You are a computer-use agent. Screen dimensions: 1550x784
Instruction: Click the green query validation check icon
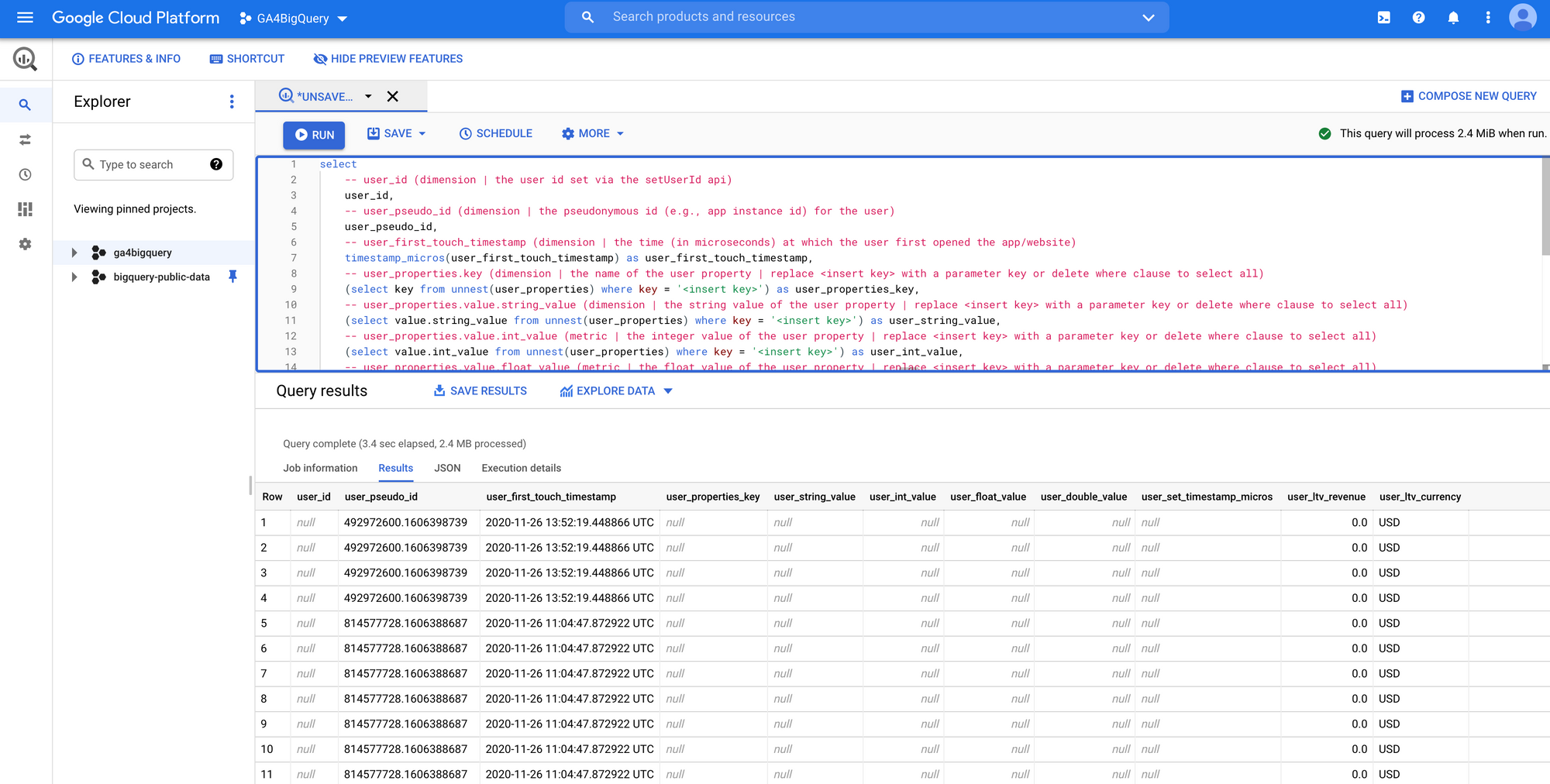point(1324,133)
